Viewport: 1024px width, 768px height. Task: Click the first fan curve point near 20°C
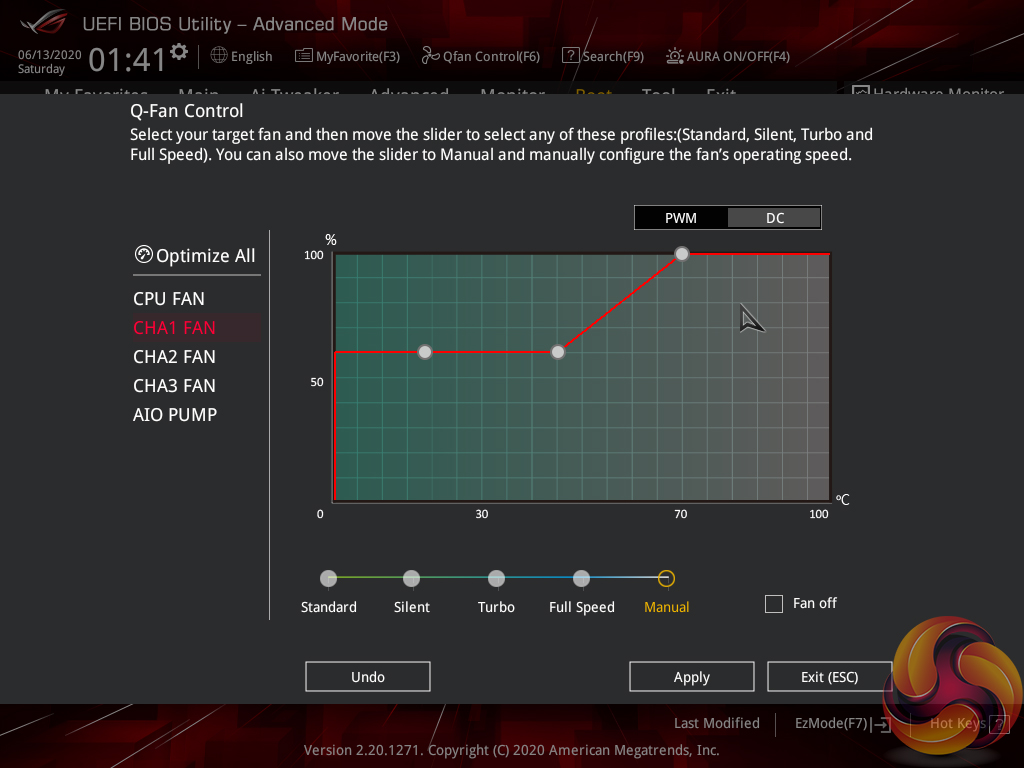[424, 352]
